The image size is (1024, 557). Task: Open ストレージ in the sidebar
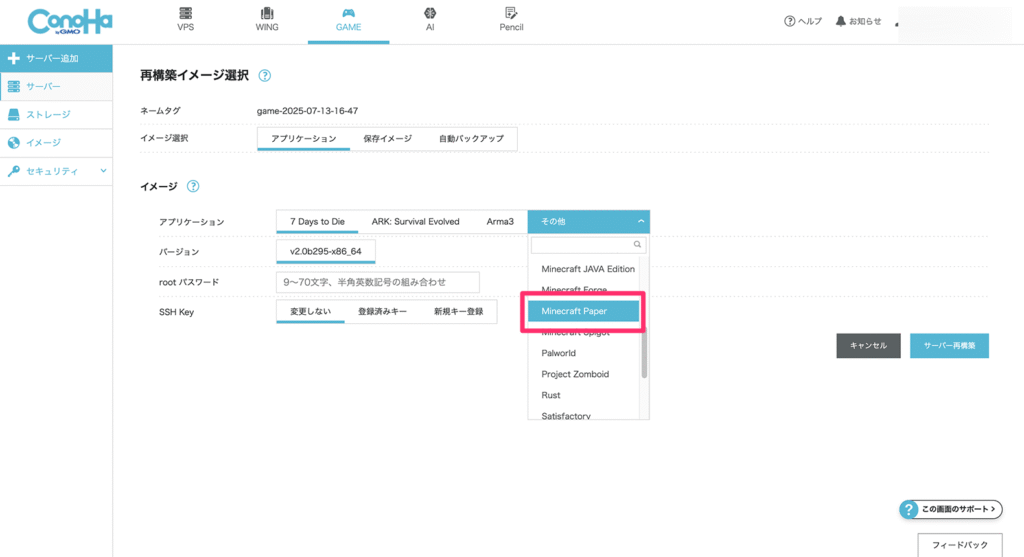pos(56,114)
